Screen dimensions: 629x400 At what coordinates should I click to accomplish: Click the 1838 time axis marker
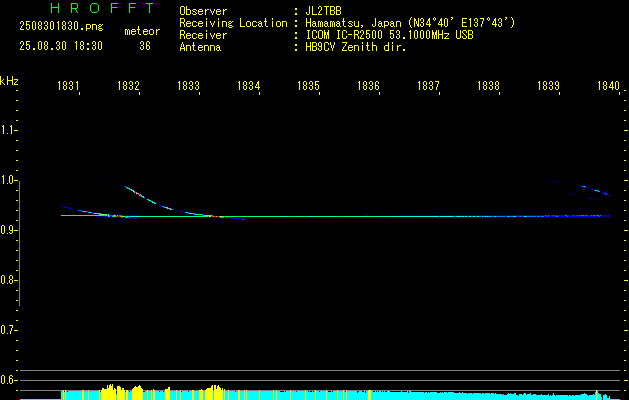(x=489, y=86)
